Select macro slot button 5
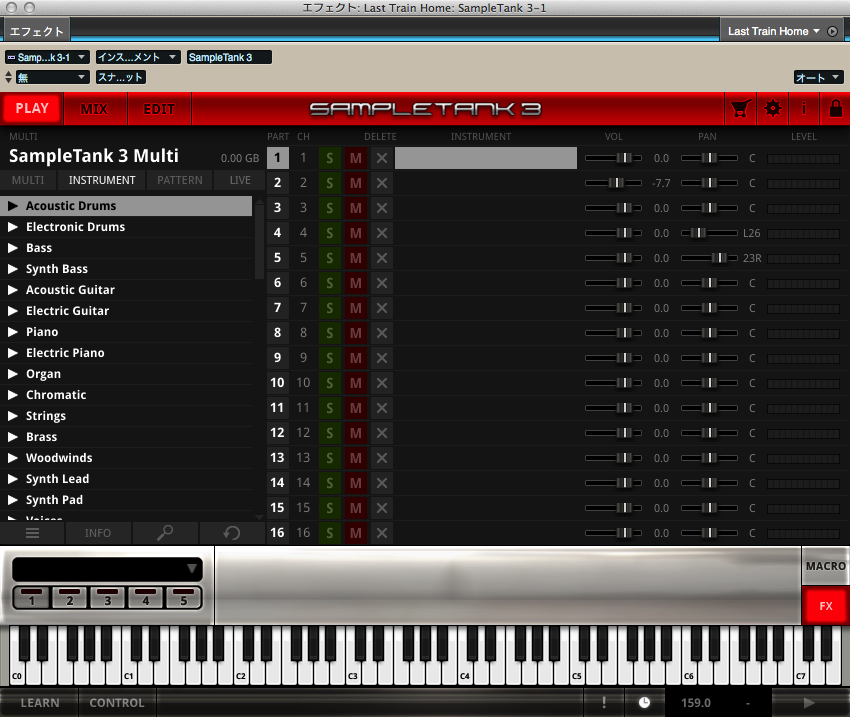The width and height of the screenshot is (850, 717). pyautogui.click(x=183, y=598)
